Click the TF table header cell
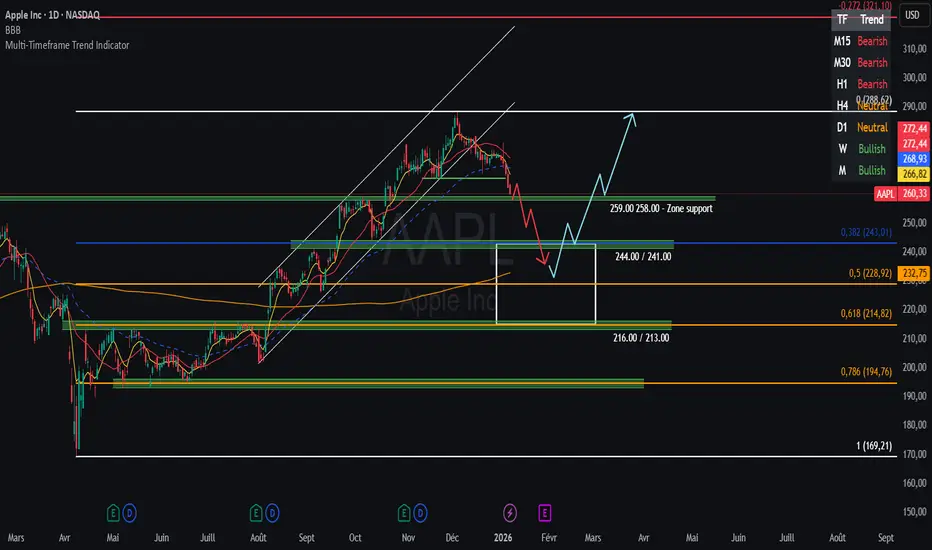This screenshot has height=550, width=932. 842,20
